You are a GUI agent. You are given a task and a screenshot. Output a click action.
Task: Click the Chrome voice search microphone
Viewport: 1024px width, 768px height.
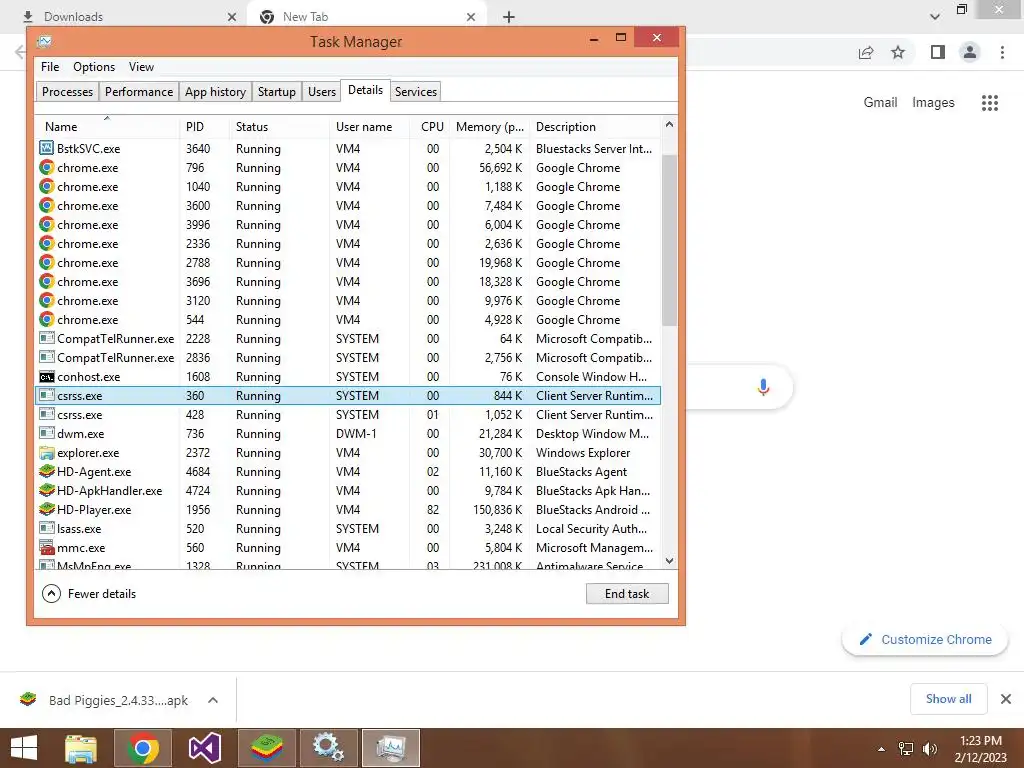point(763,387)
